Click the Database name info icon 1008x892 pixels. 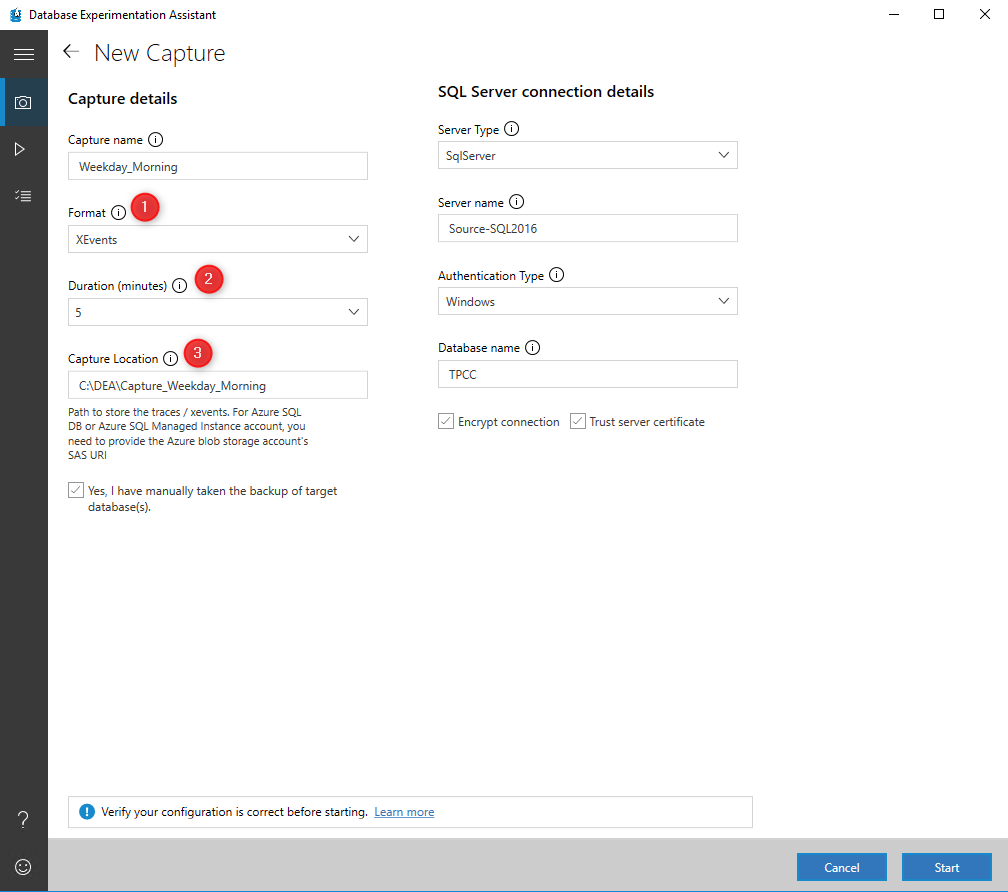(x=532, y=347)
